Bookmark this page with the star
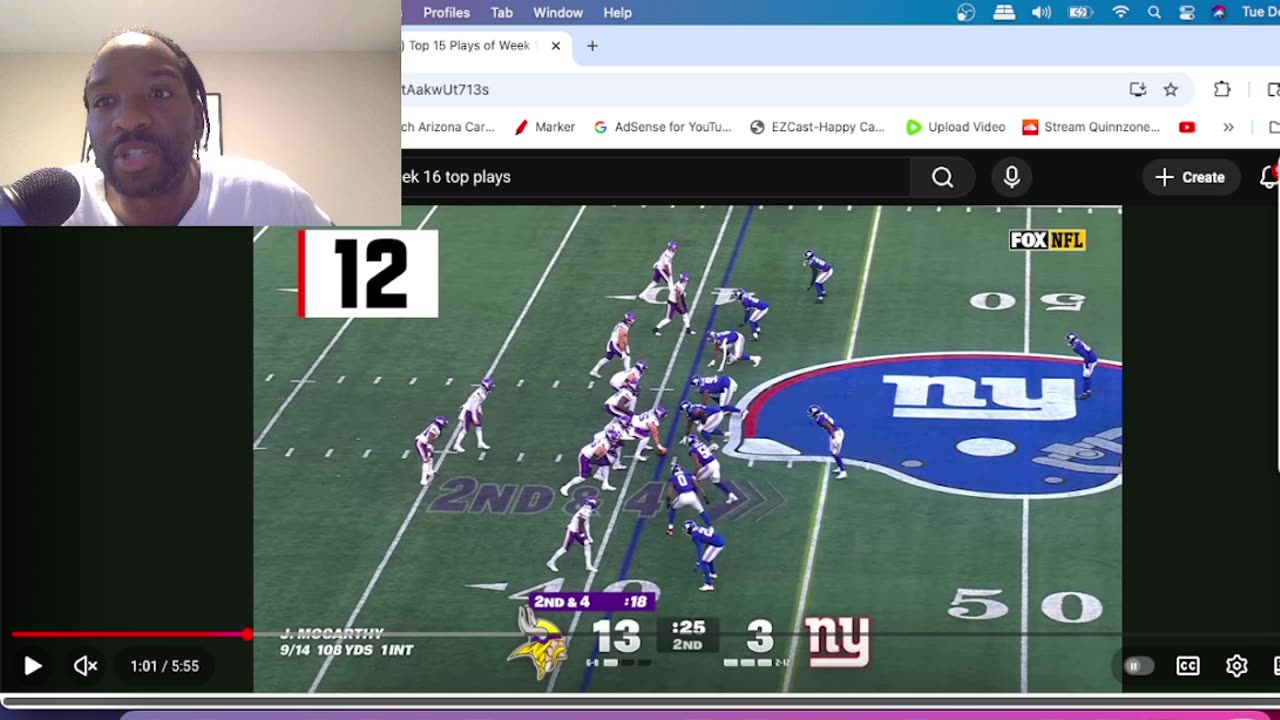Image resolution: width=1280 pixels, height=720 pixels. point(1170,89)
